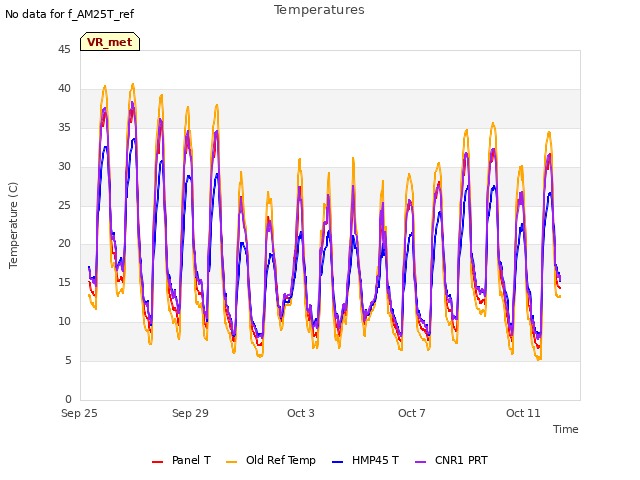The height and width of the screenshot is (480, 640).
Task: Click the Oct 7 x-axis tick label
Action: click(x=412, y=413)
